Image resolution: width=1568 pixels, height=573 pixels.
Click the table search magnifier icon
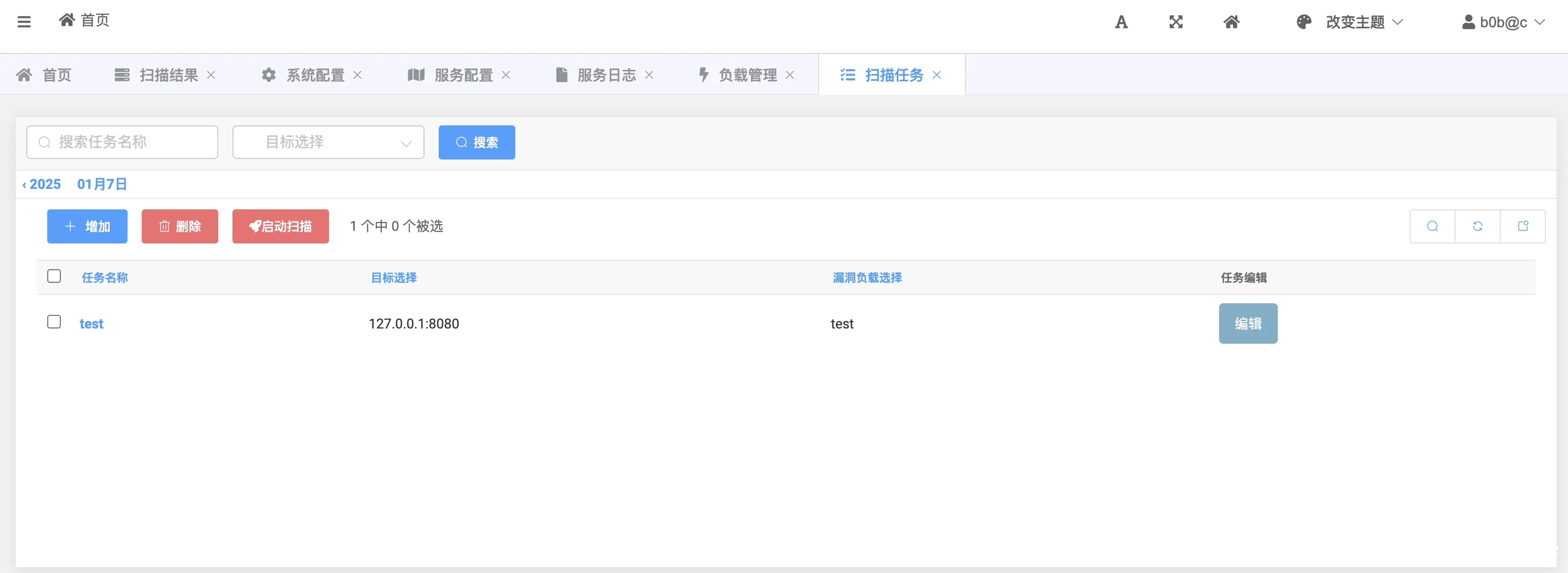pos(1432,226)
